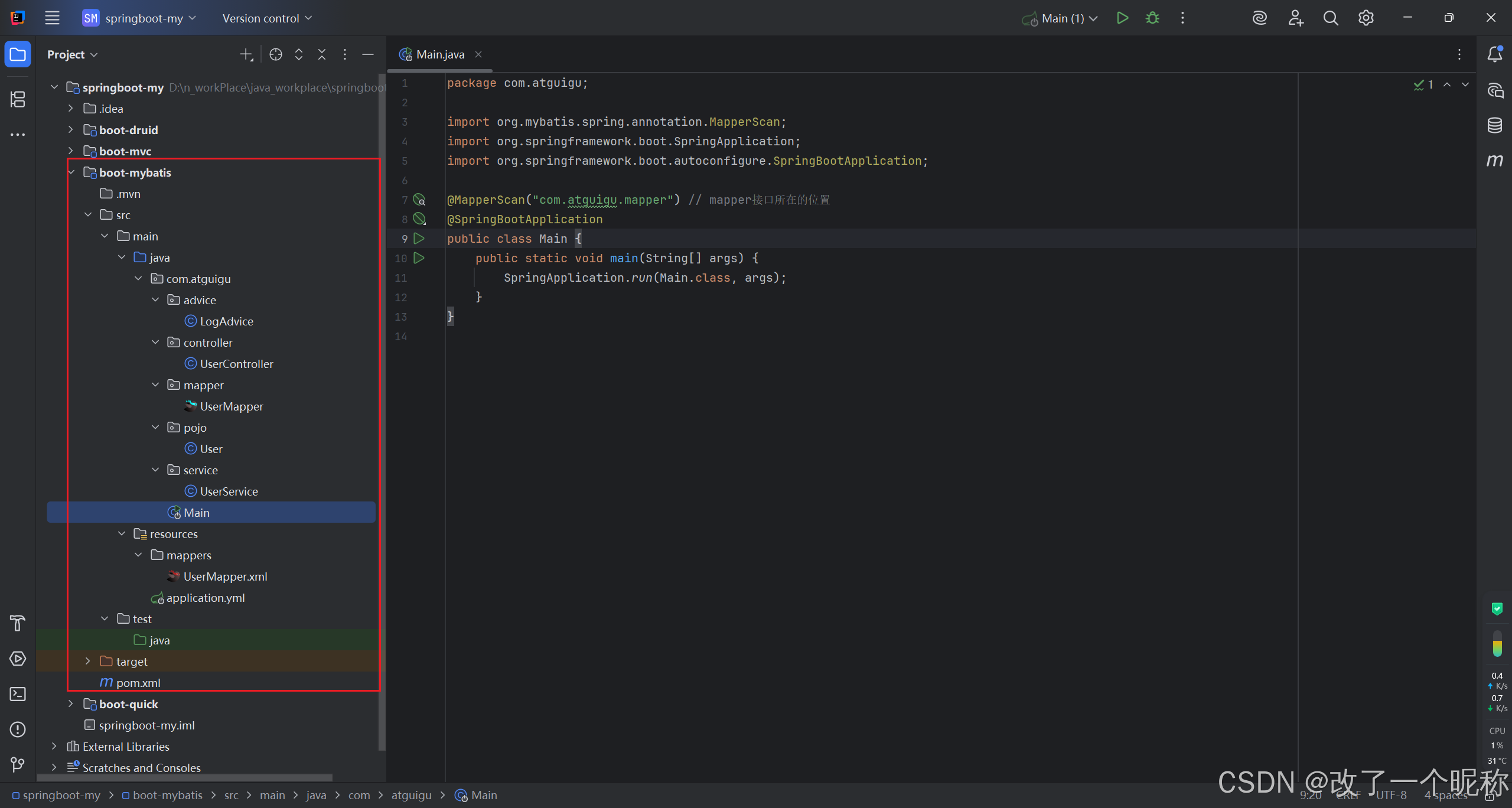
Task: Collapse the boot-mybatis module node
Action: point(71,172)
